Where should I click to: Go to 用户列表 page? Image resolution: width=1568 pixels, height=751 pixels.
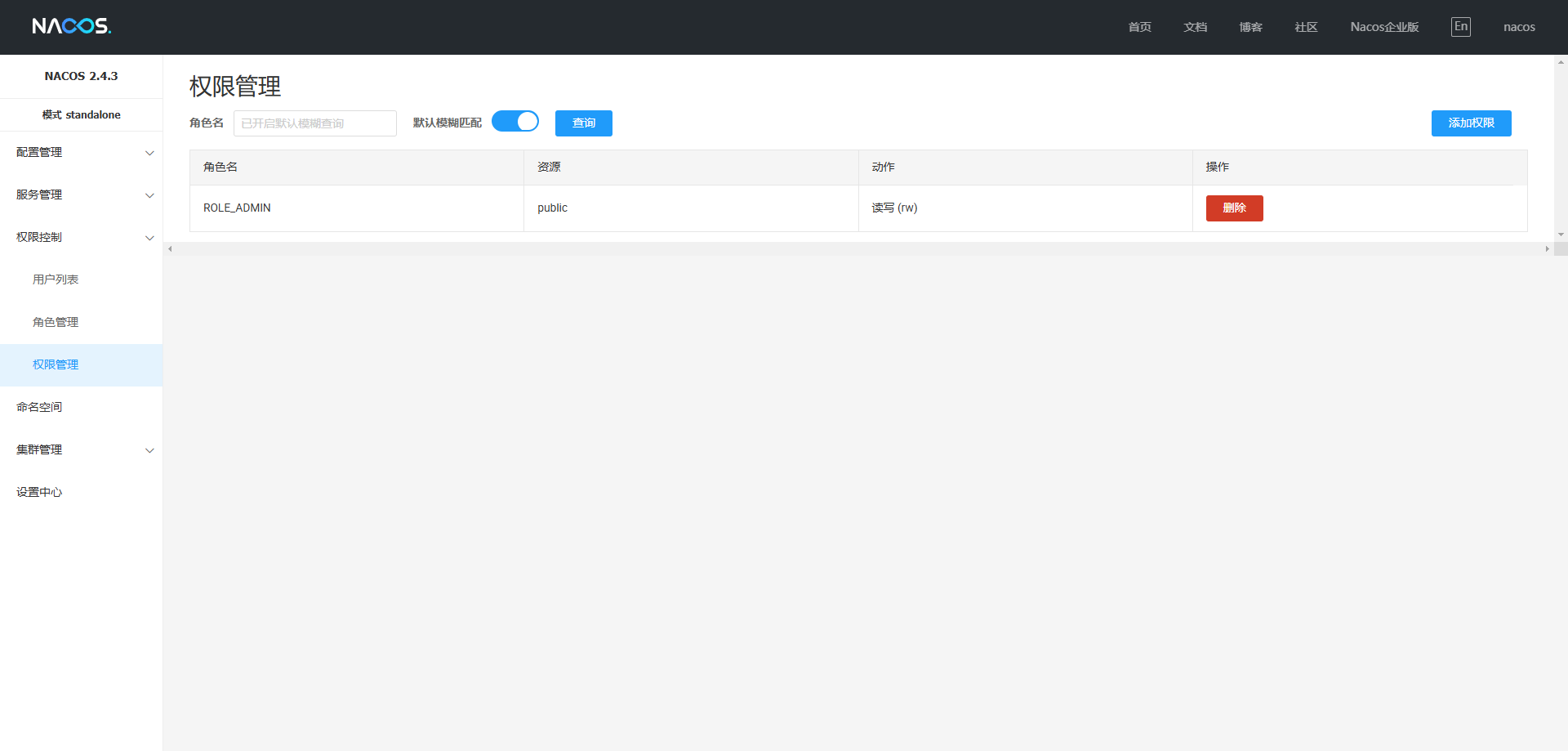[81, 280]
